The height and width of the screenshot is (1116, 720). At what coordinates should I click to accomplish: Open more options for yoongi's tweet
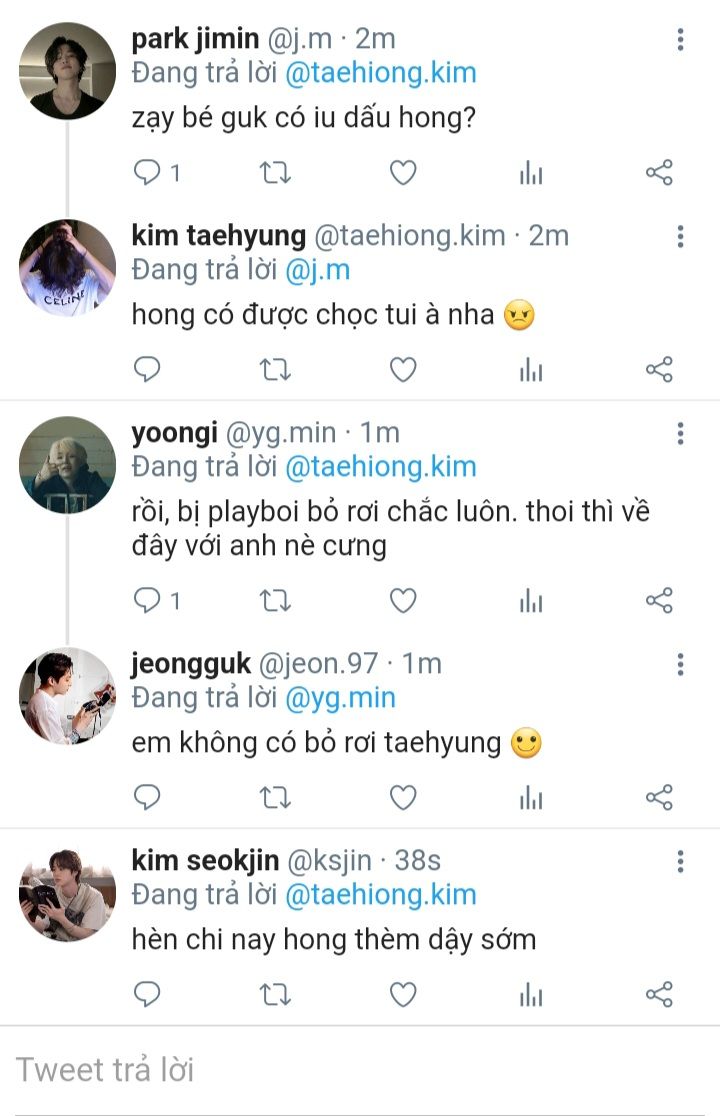point(680,433)
